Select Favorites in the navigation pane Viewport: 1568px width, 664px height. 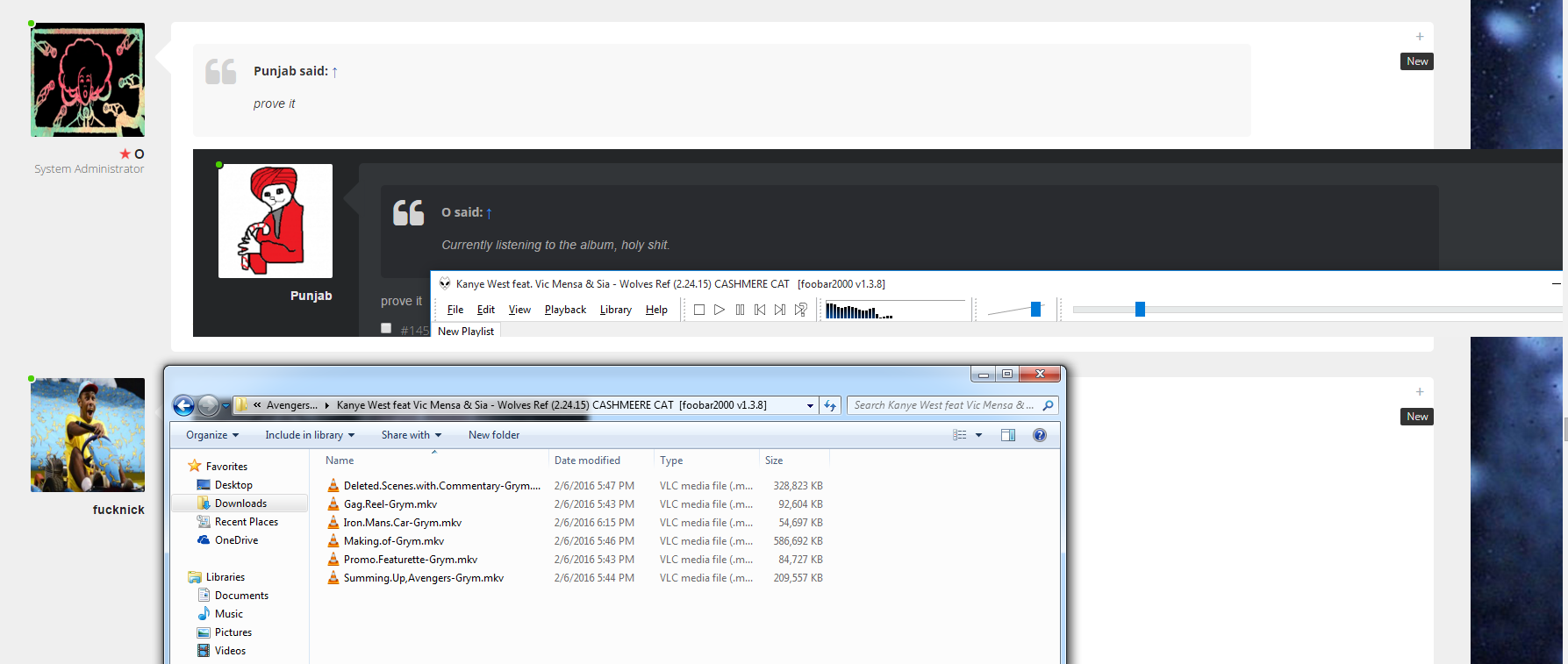point(218,467)
